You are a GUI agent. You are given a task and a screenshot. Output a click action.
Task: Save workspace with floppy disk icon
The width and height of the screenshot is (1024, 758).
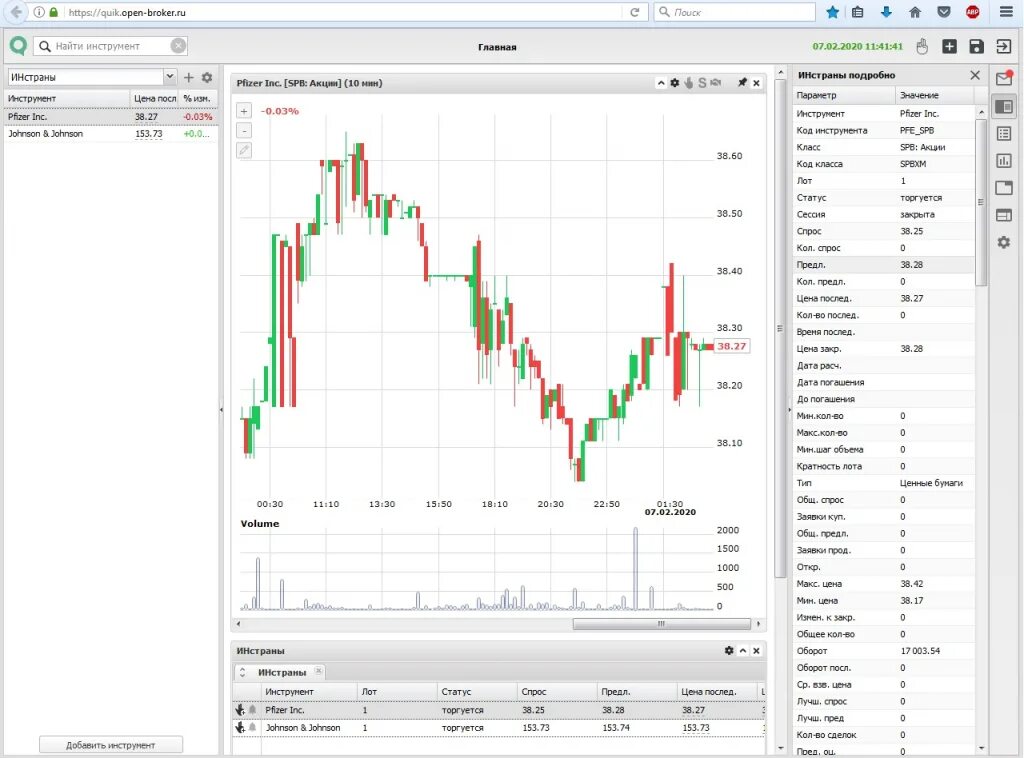976,46
